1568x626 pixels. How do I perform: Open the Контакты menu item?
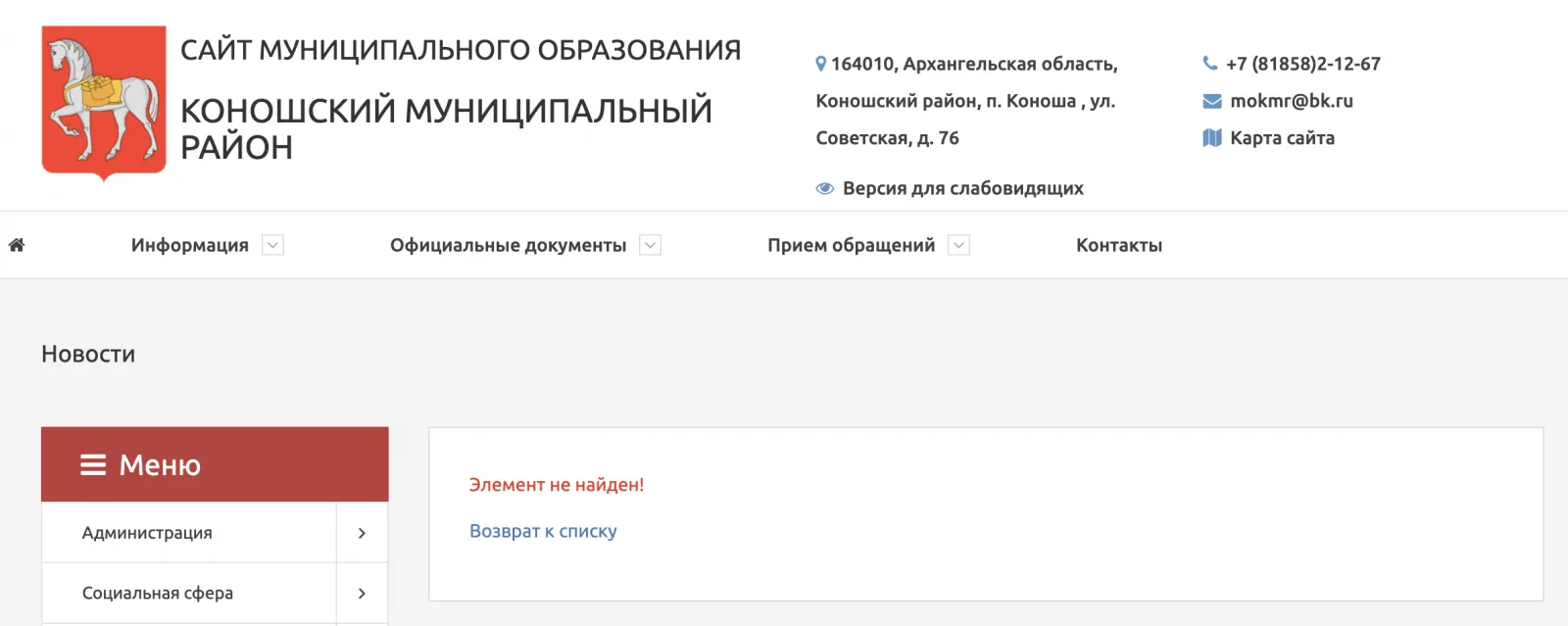pyautogui.click(x=1119, y=245)
